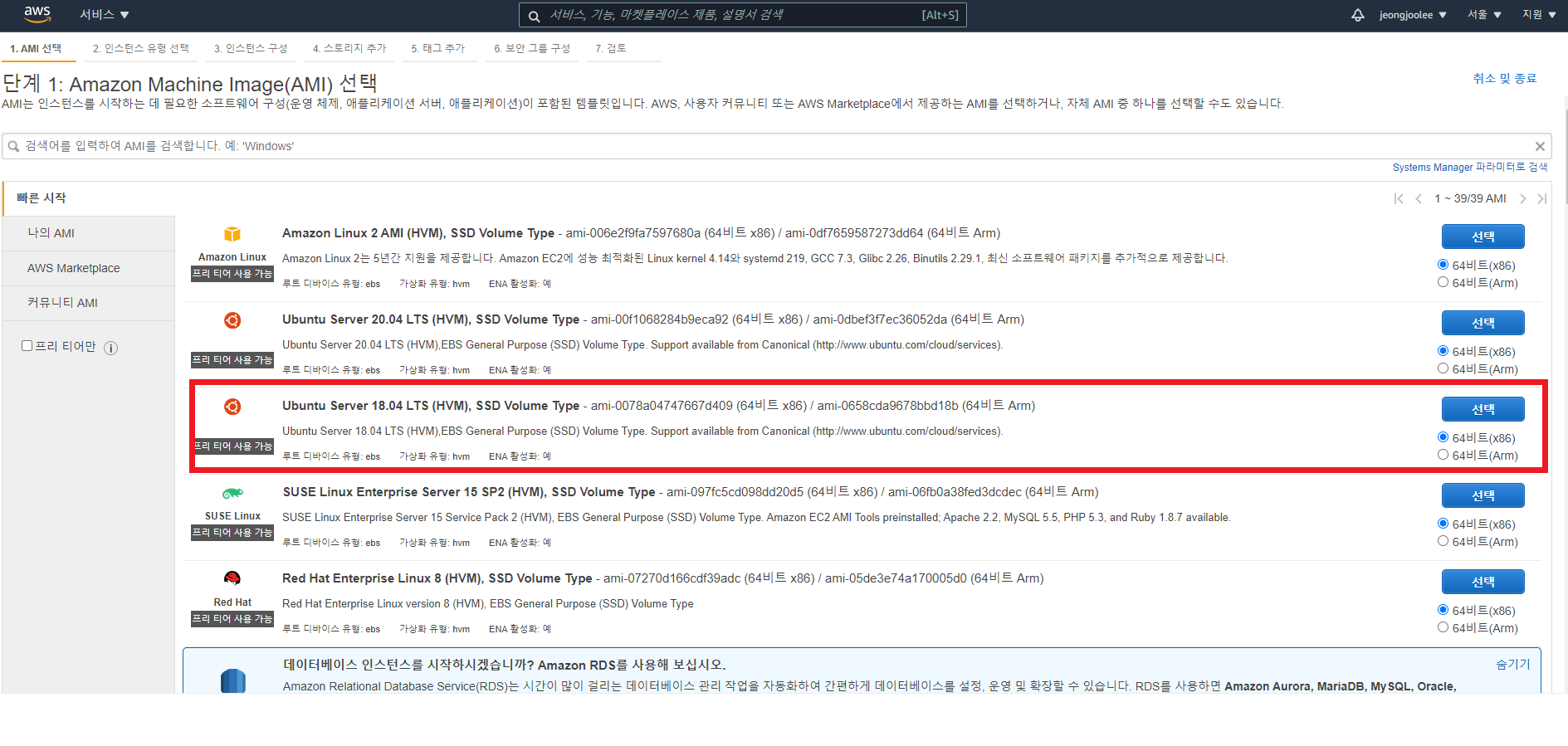Screen dimensions: 1568x746
Task: Focus the top services search bar
Action: pyautogui.click(x=743, y=15)
